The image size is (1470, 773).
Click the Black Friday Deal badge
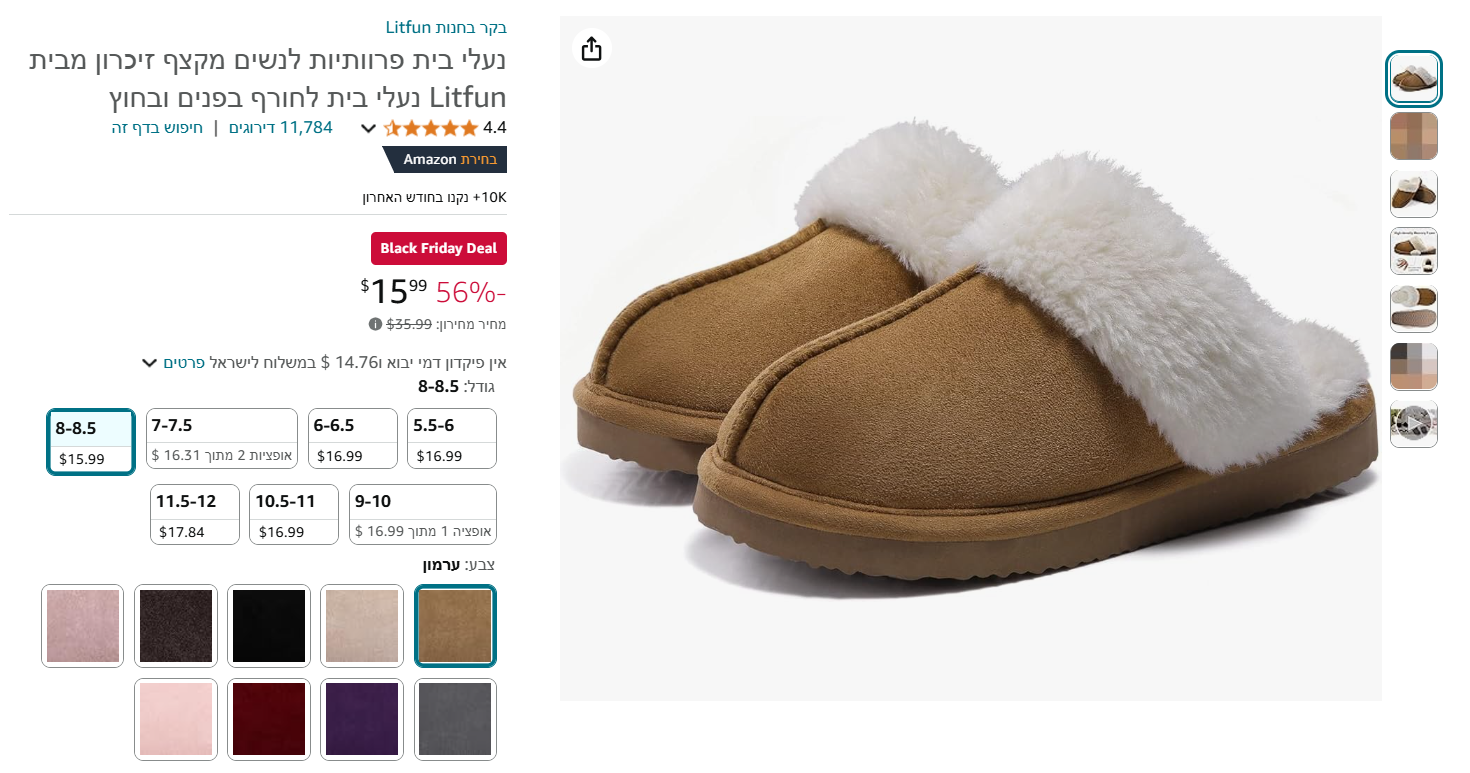(x=438, y=249)
